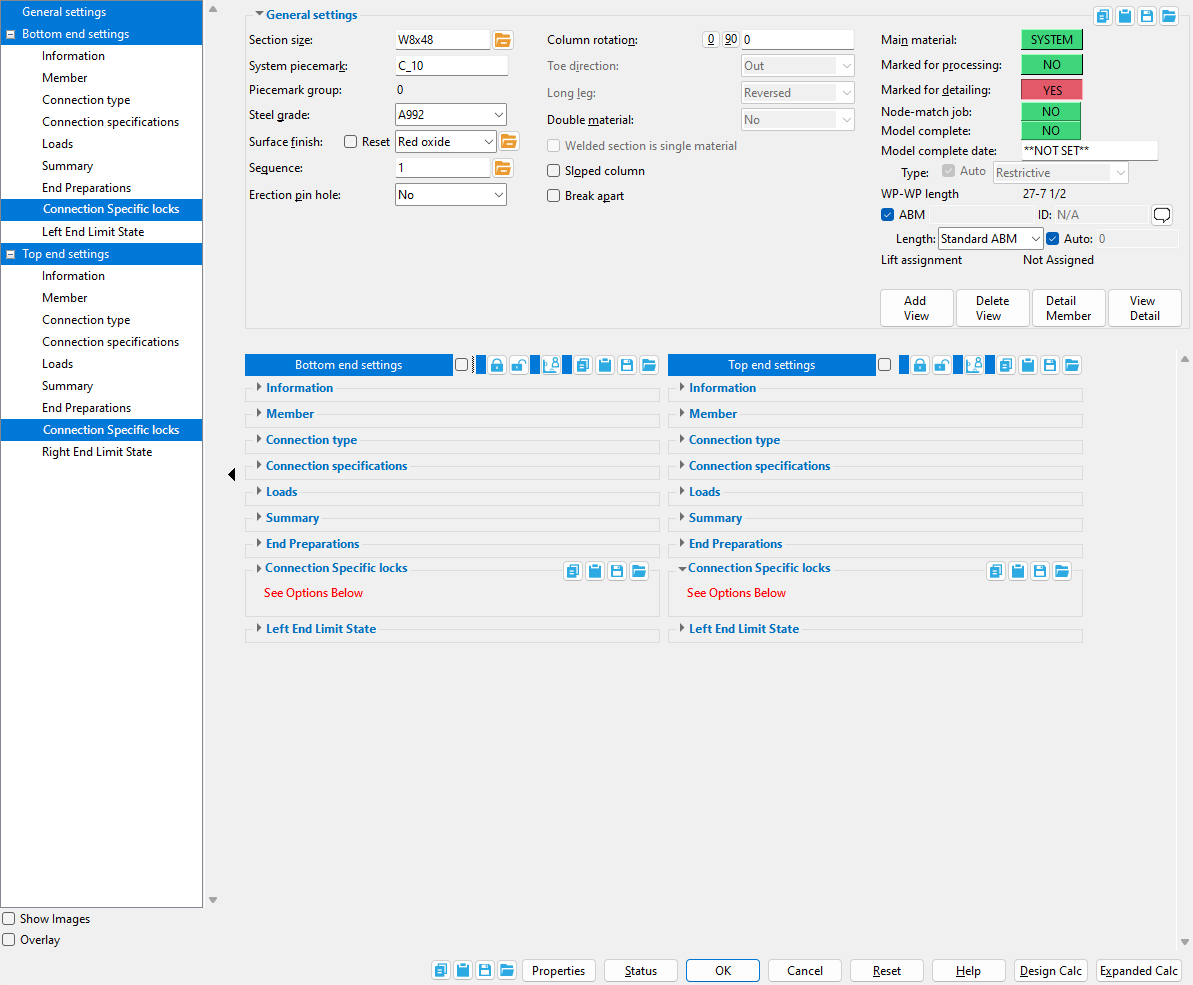This screenshot has height=985, width=1193.
Task: Click the copy icon beside the Properties button
Action: click(x=441, y=970)
